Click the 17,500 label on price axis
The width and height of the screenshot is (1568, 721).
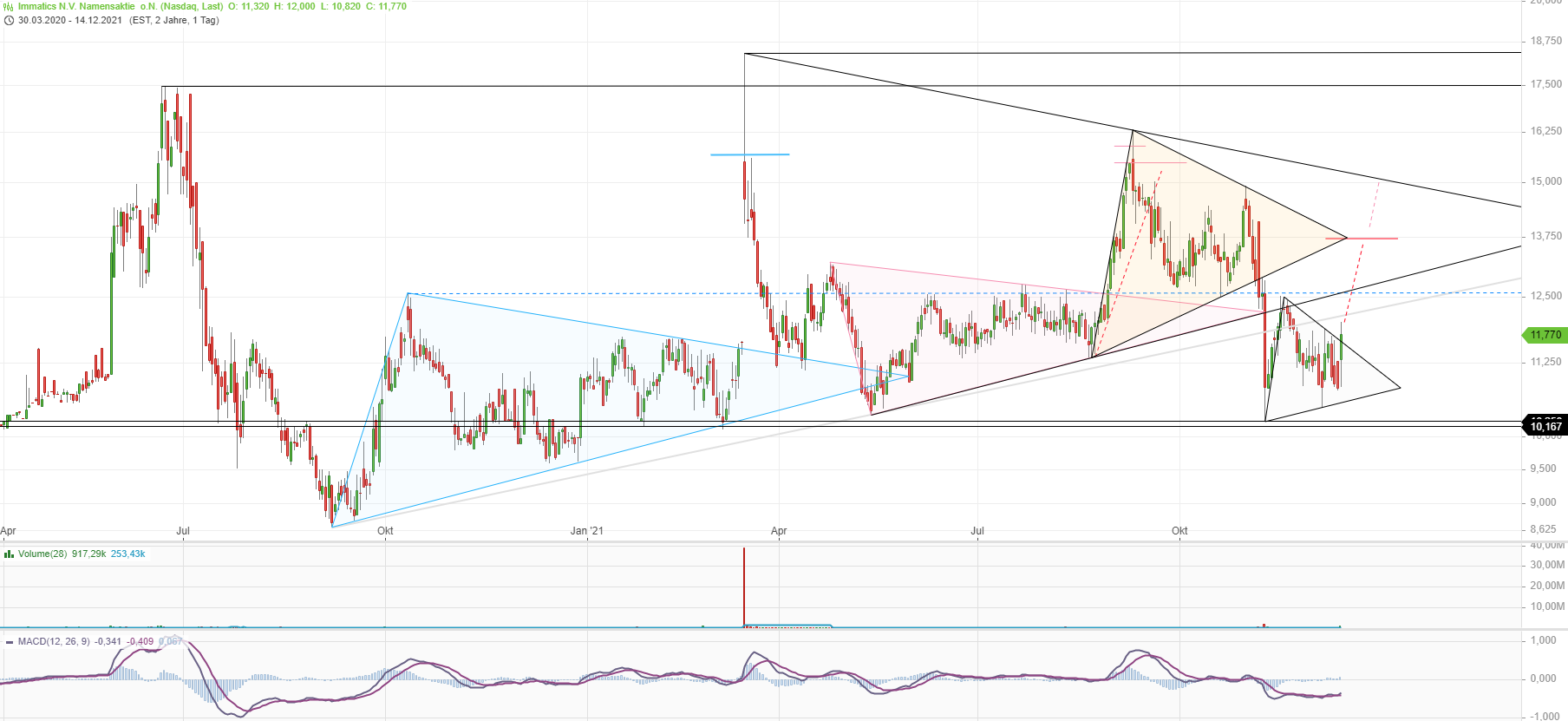point(1545,84)
